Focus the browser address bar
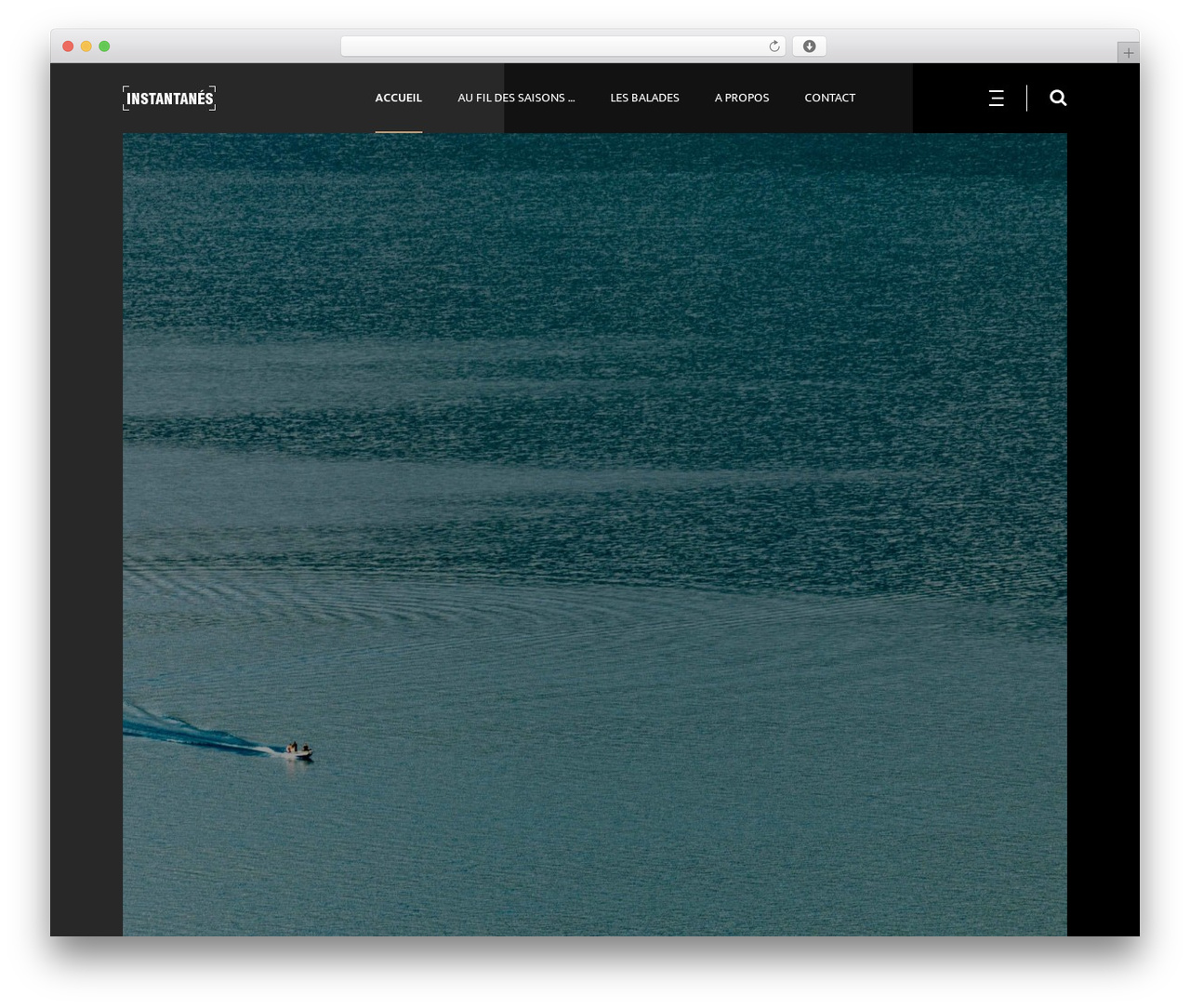 (563, 46)
